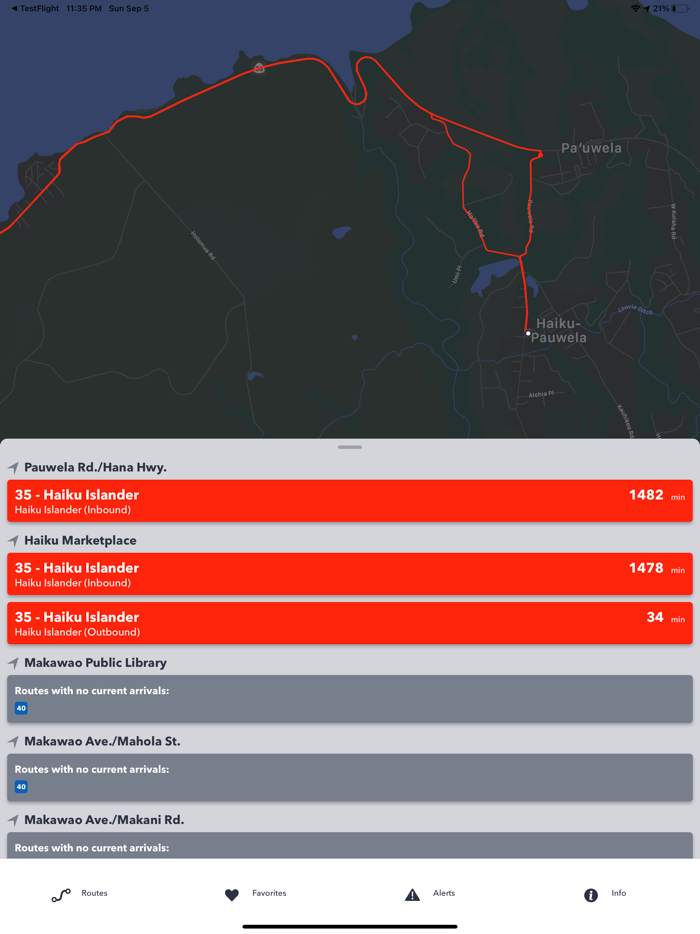Open the Favorites tab
Image resolution: width=700 pixels, height=934 pixels.
point(256,893)
